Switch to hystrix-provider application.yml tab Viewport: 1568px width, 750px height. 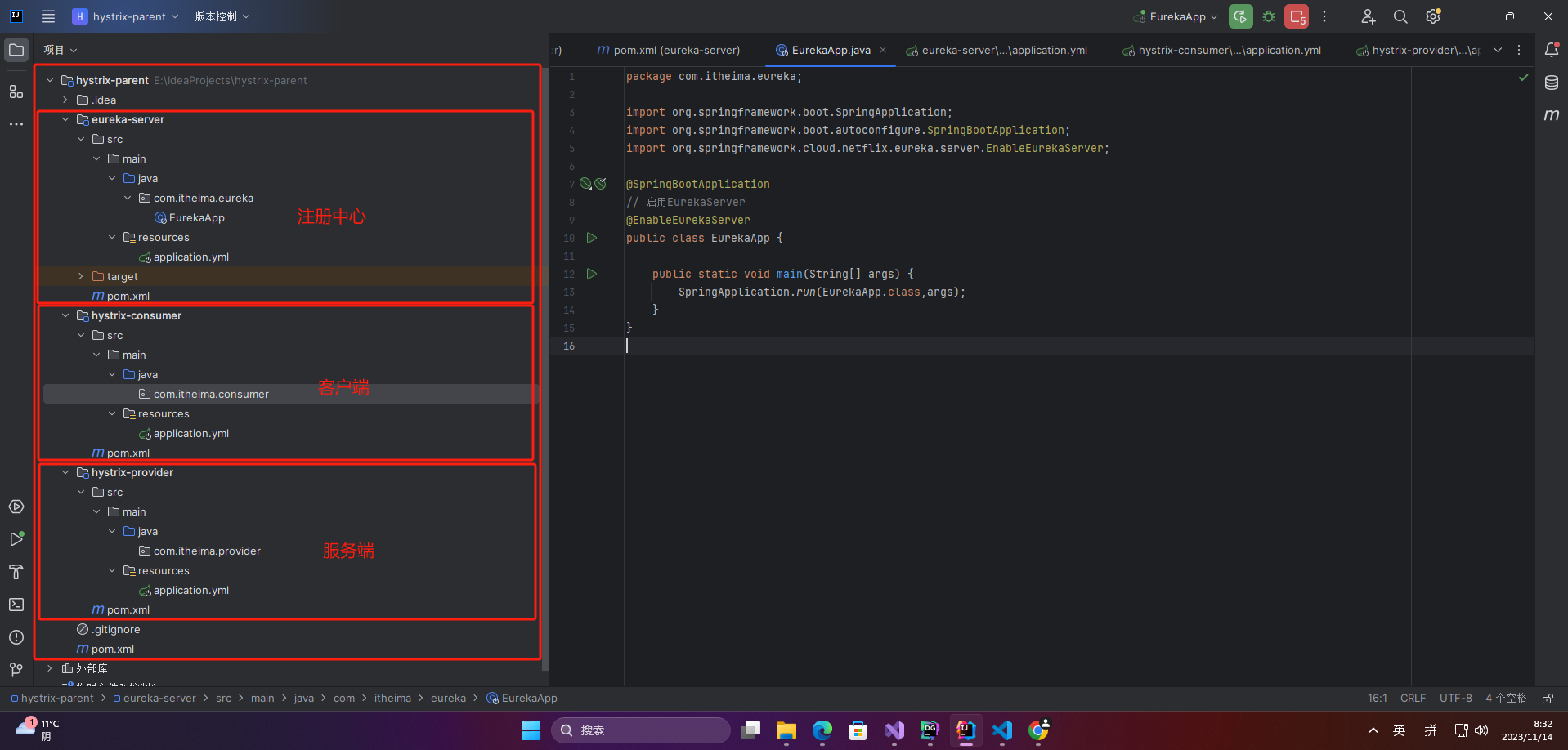point(1418,50)
